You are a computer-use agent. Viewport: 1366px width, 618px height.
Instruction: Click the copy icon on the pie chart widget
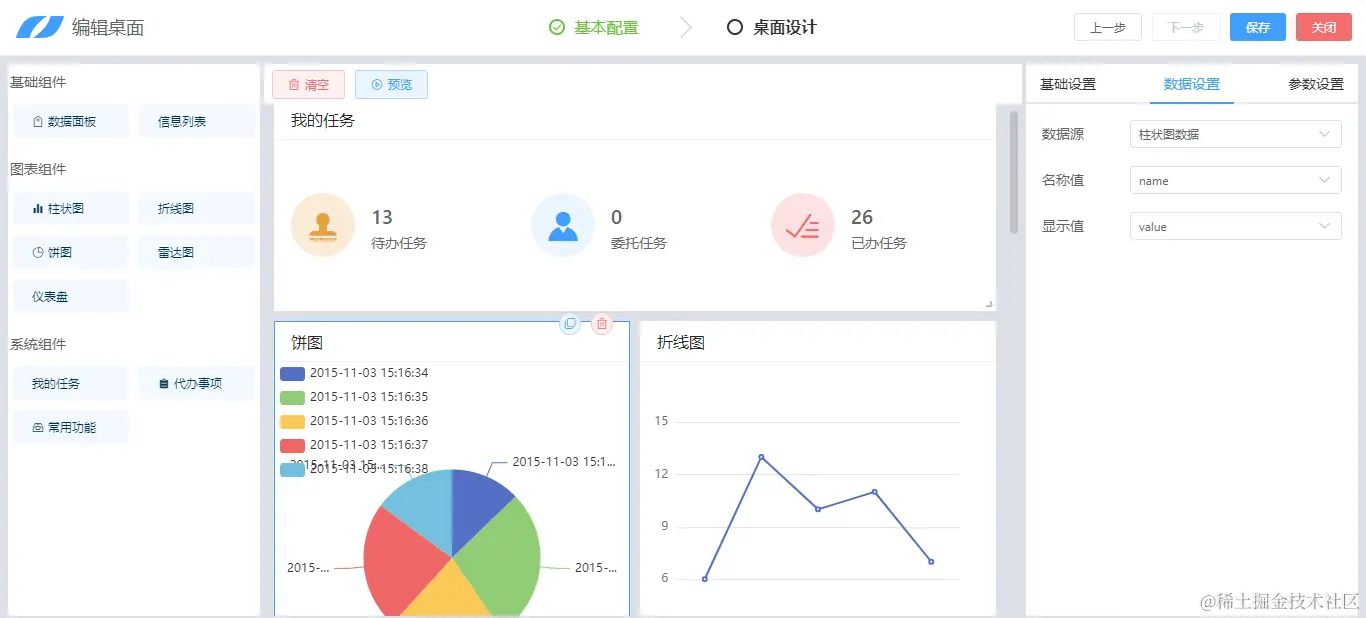[x=570, y=323]
